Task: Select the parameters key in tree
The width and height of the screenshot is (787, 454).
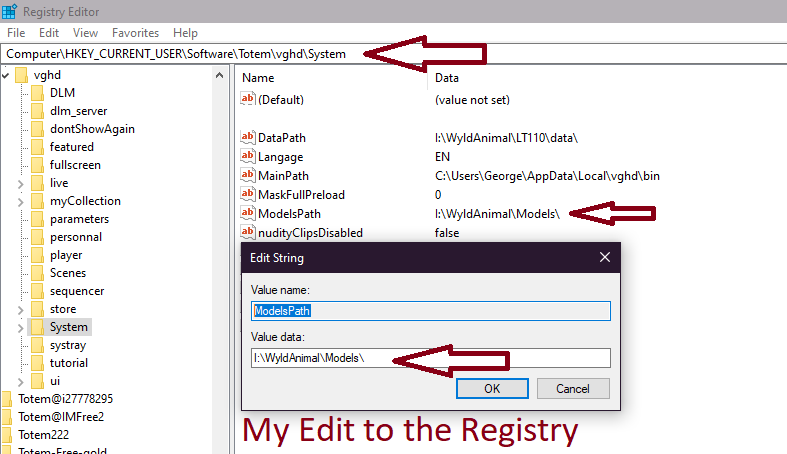Action: (79, 219)
